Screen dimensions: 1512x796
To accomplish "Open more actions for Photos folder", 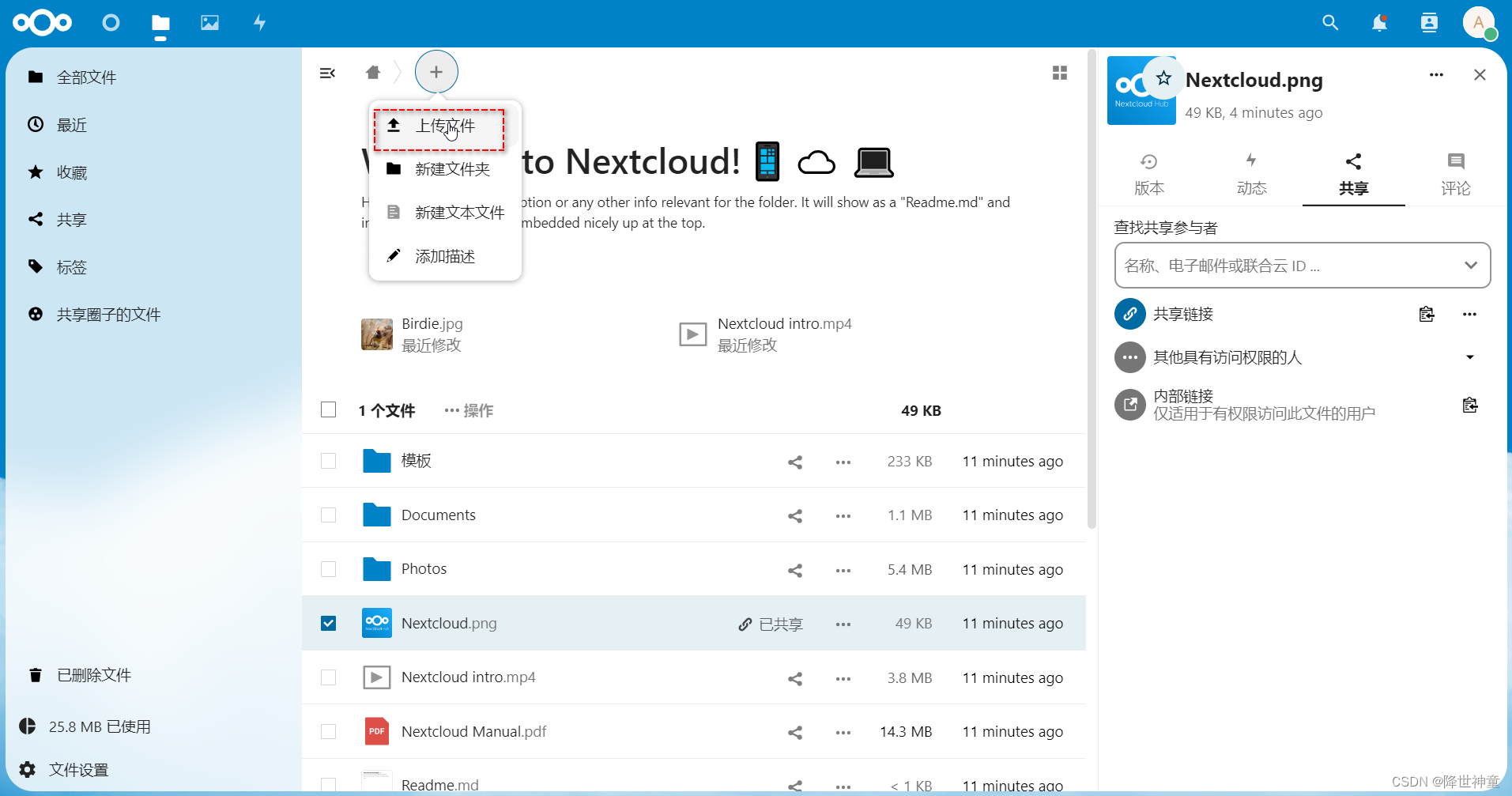I will (x=843, y=570).
